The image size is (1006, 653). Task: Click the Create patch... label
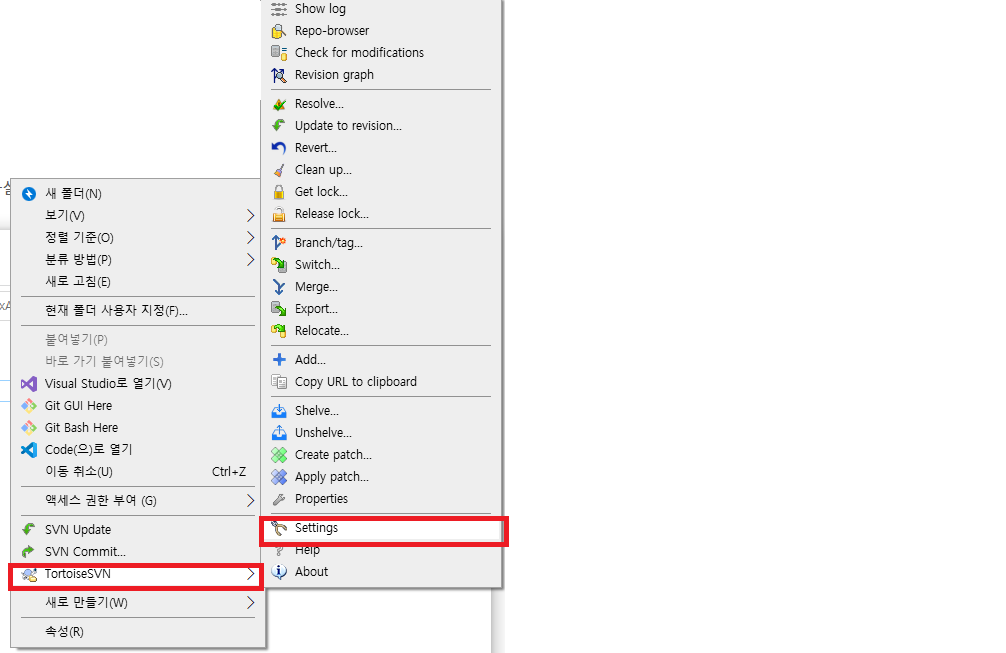[333, 455]
